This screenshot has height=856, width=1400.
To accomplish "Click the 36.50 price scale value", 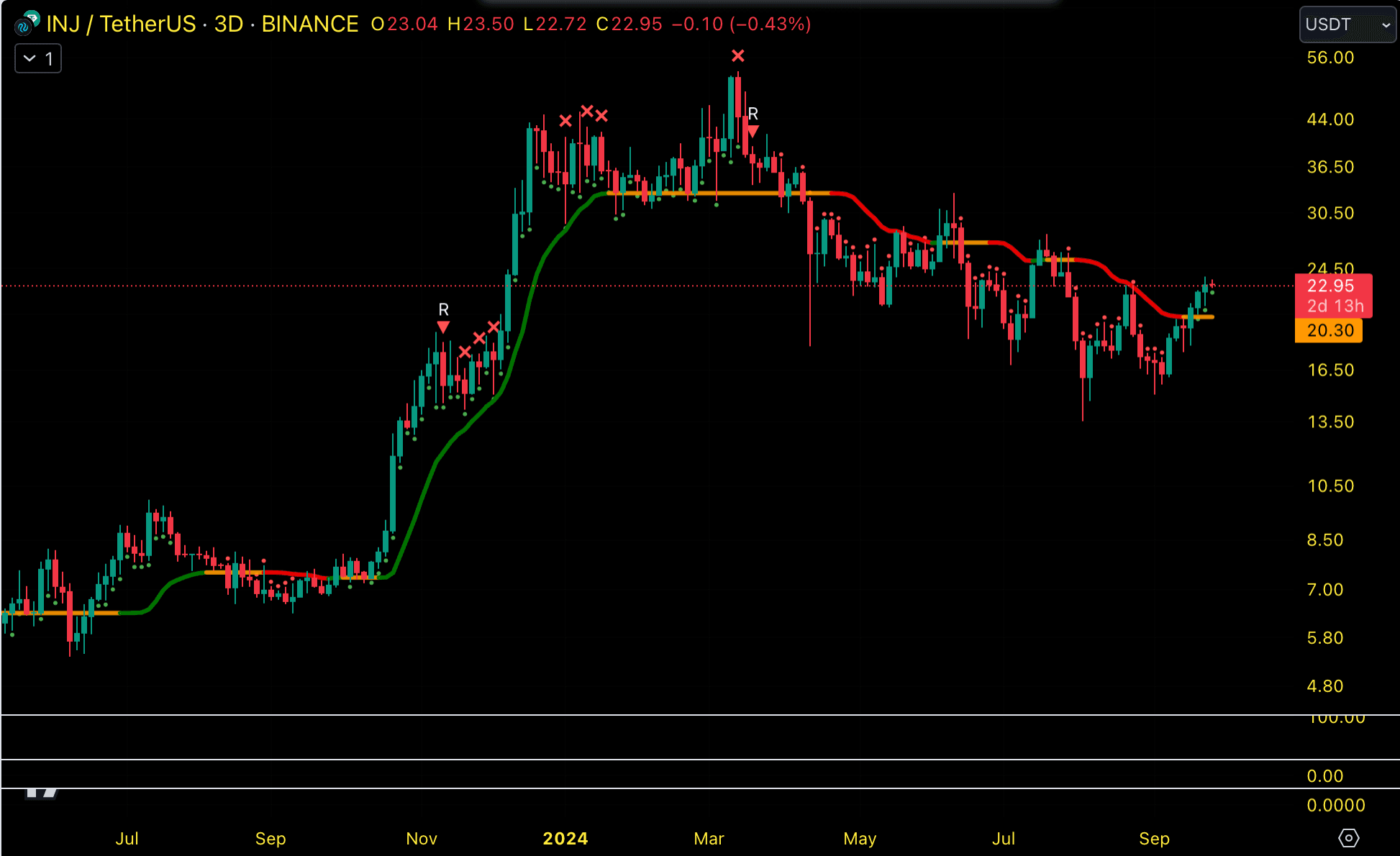I will pyautogui.click(x=1330, y=167).
